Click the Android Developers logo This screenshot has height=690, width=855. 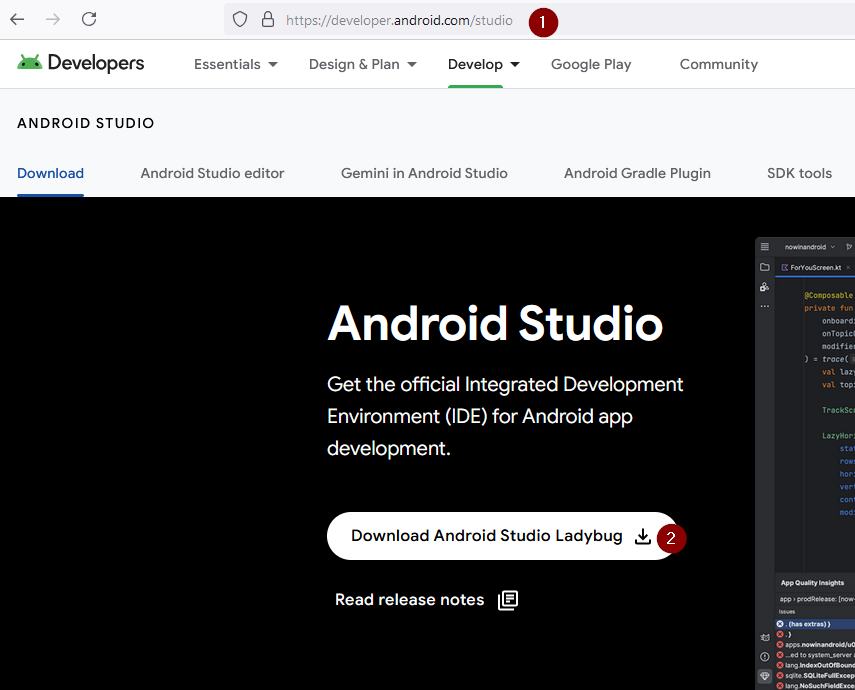pyautogui.click(x=81, y=63)
